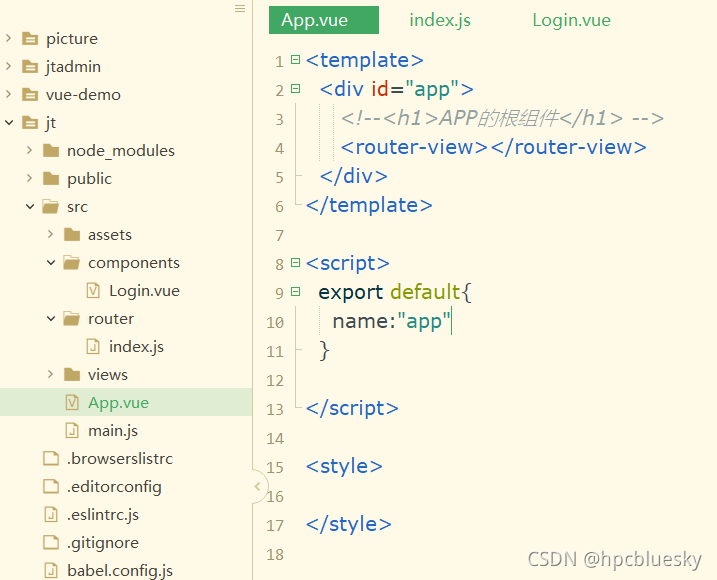Click the .gitignore file icon
The width and height of the screenshot is (717, 580).
[51, 542]
